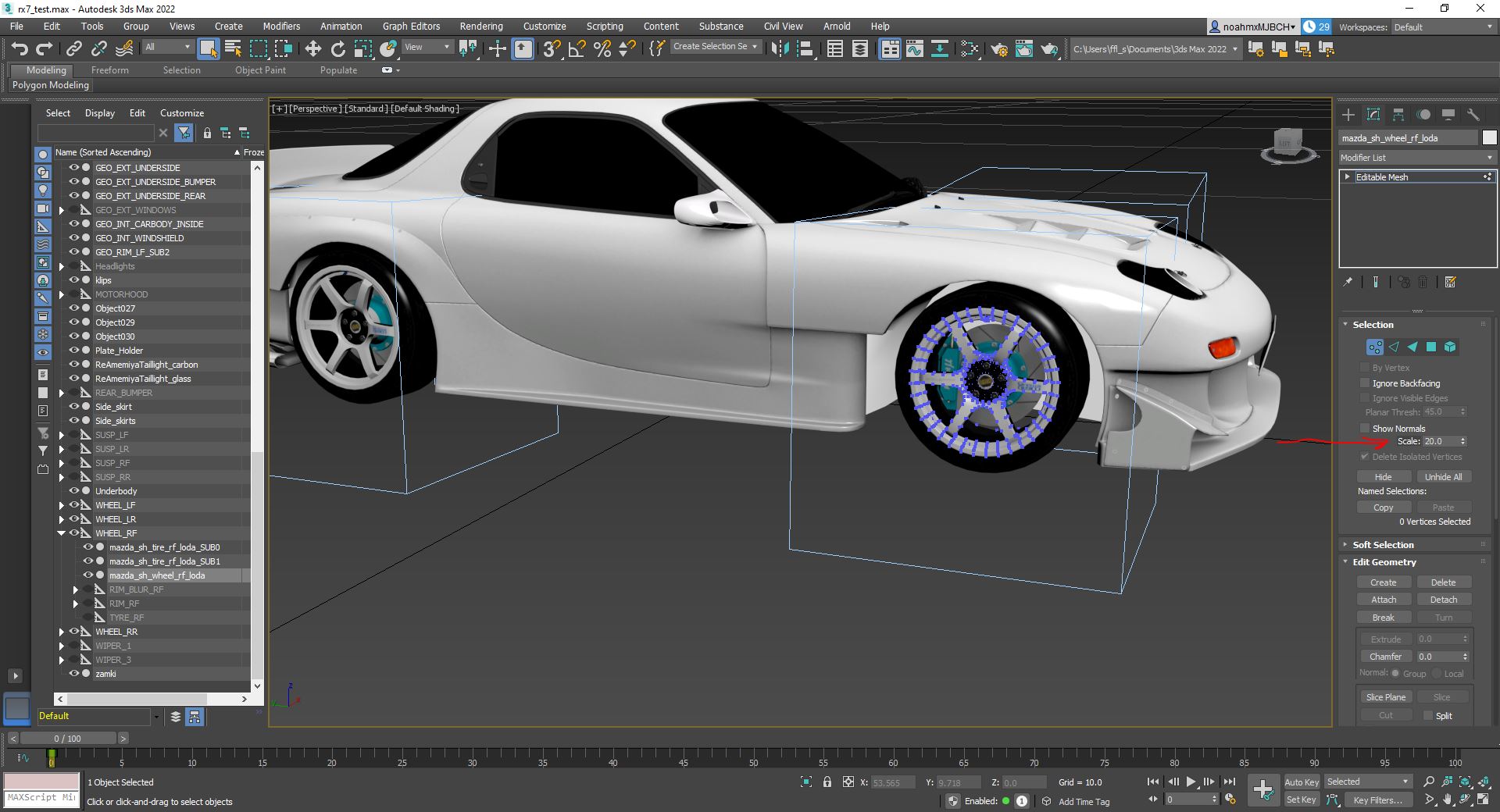
Task: Click the Unhide All button
Action: pyautogui.click(x=1443, y=477)
